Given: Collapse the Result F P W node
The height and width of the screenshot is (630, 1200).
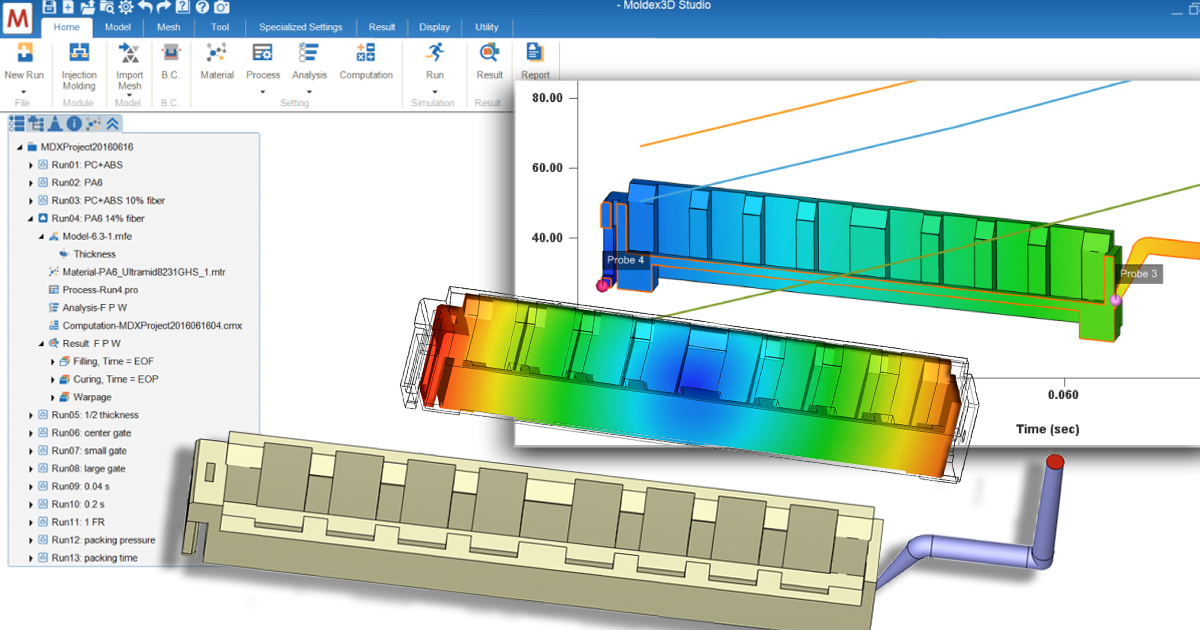Looking at the screenshot, I should [x=41, y=344].
